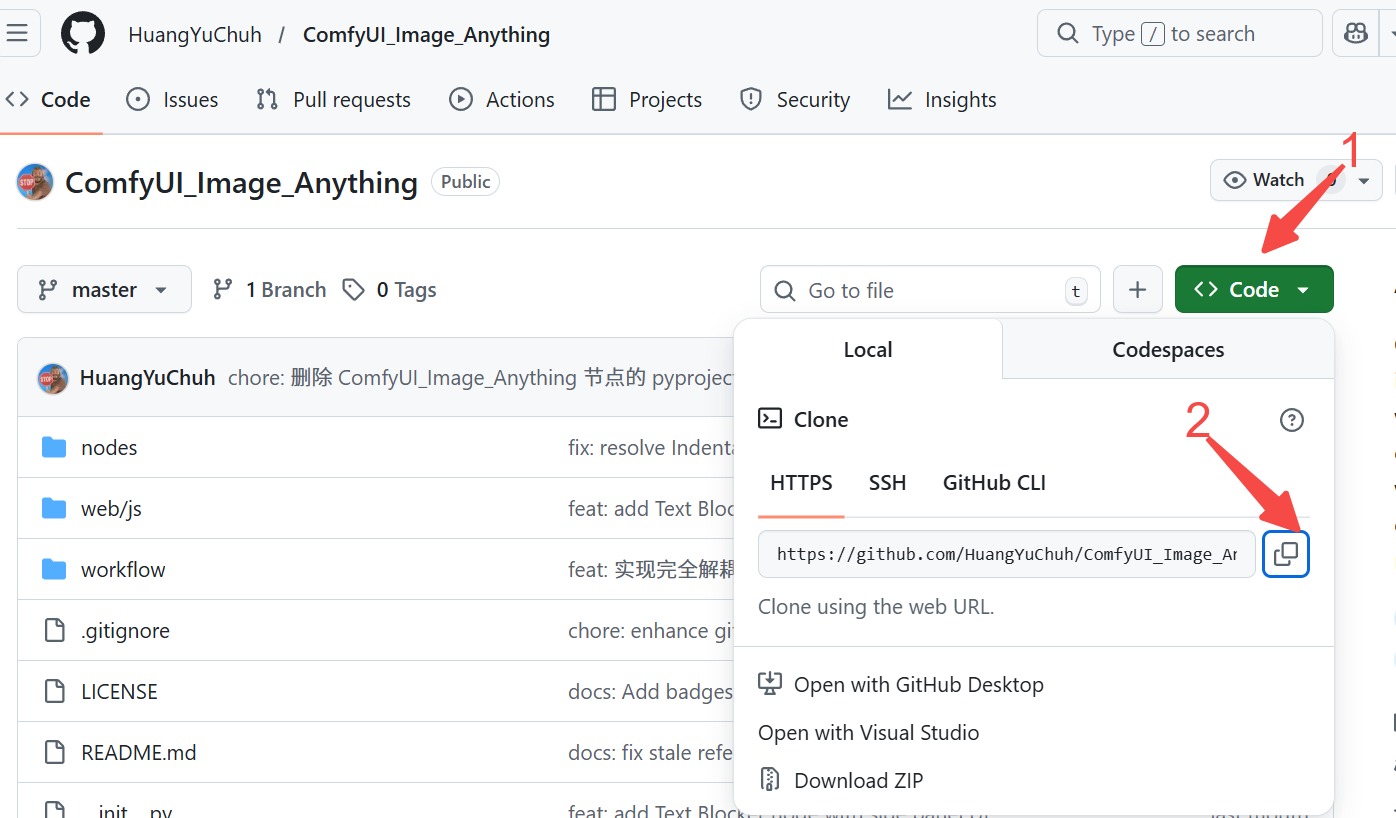Click the search magnifier icon in header
Viewport: 1396px width, 818px height.
point(1068,34)
